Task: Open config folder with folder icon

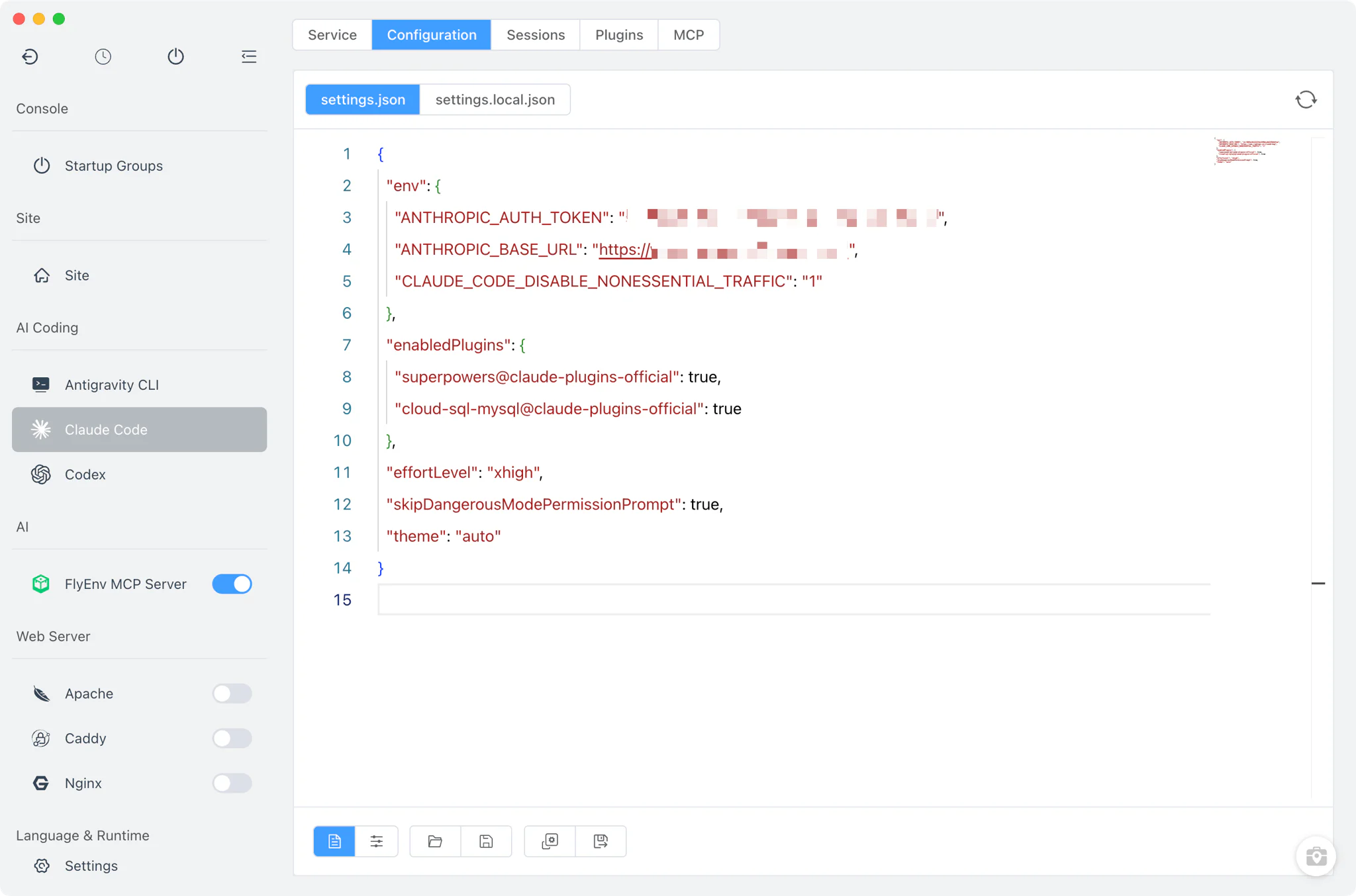Action: [435, 841]
